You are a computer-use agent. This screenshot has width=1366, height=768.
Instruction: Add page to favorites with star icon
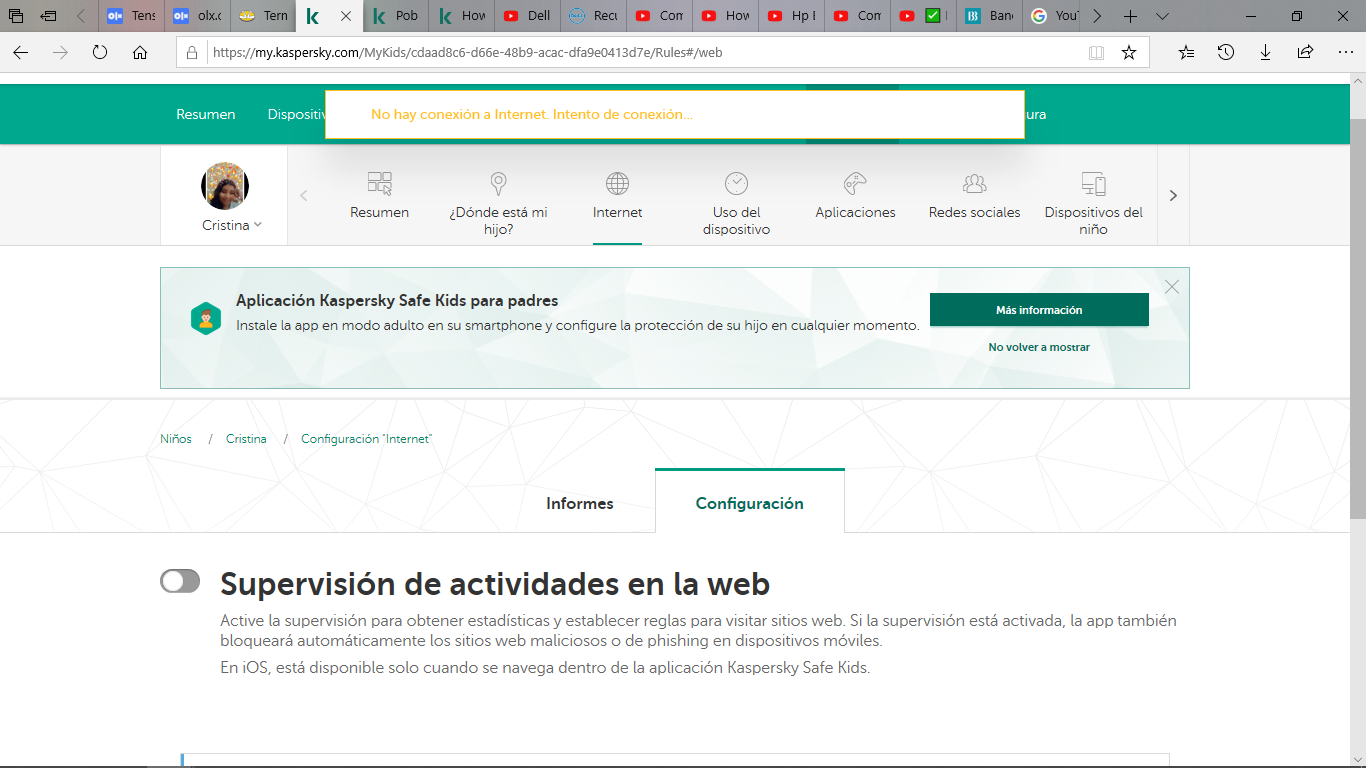(1129, 53)
